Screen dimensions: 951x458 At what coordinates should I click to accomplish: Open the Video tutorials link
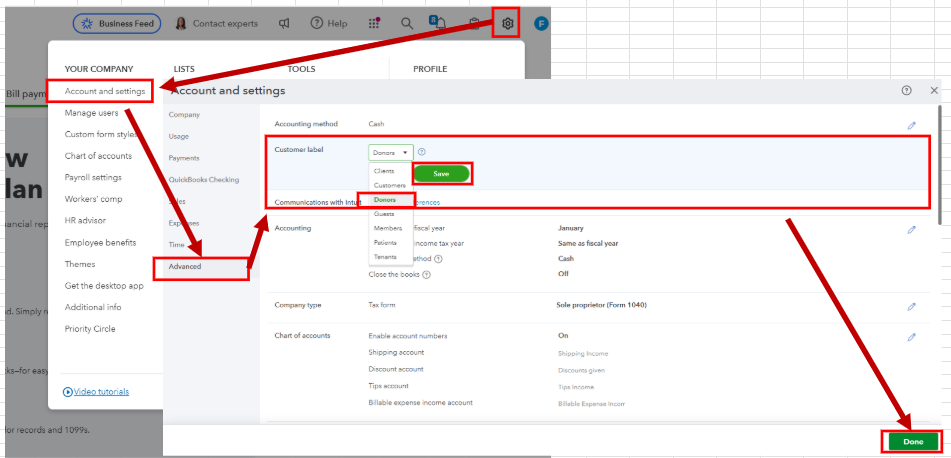101,392
